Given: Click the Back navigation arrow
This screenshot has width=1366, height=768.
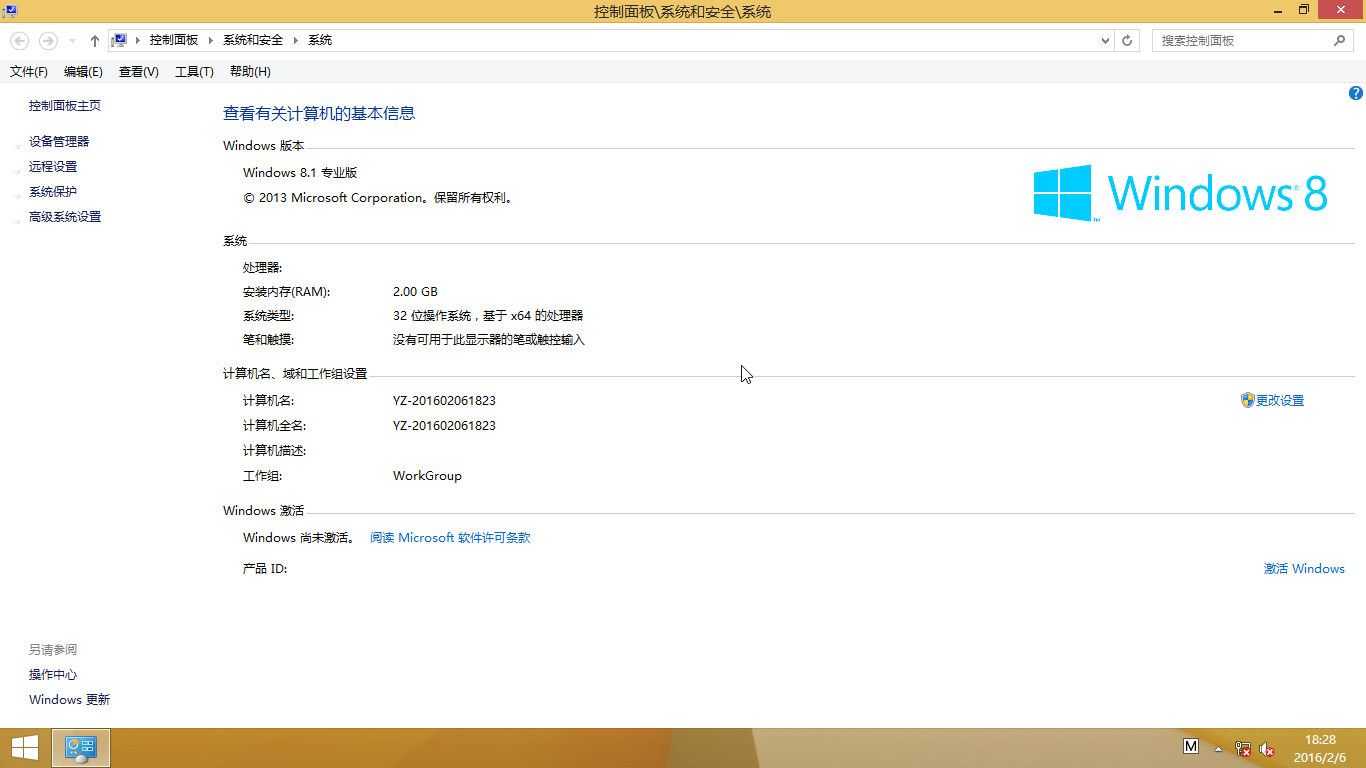Looking at the screenshot, I should point(19,41).
